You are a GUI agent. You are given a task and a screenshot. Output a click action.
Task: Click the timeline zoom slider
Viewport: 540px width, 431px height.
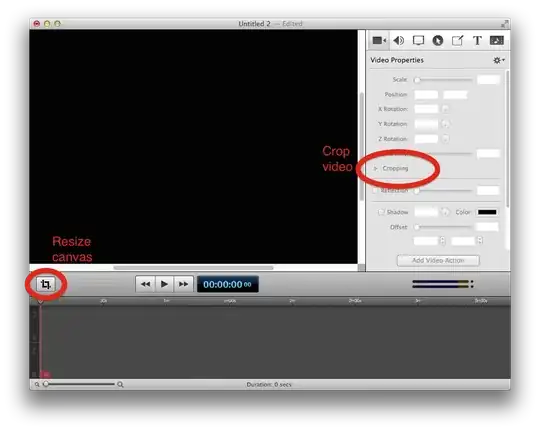pos(79,384)
